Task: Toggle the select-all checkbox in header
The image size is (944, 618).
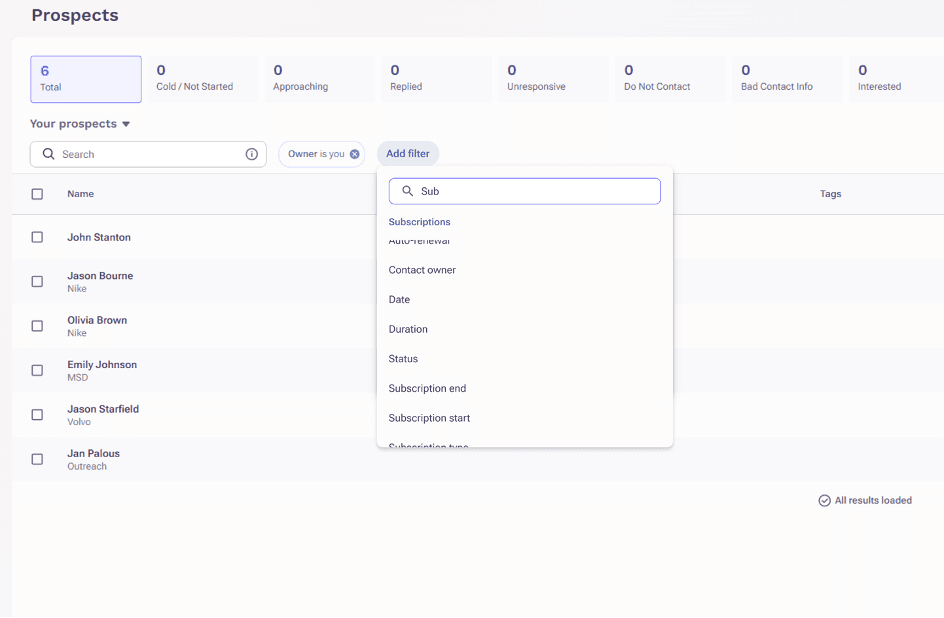Action: coord(37,194)
